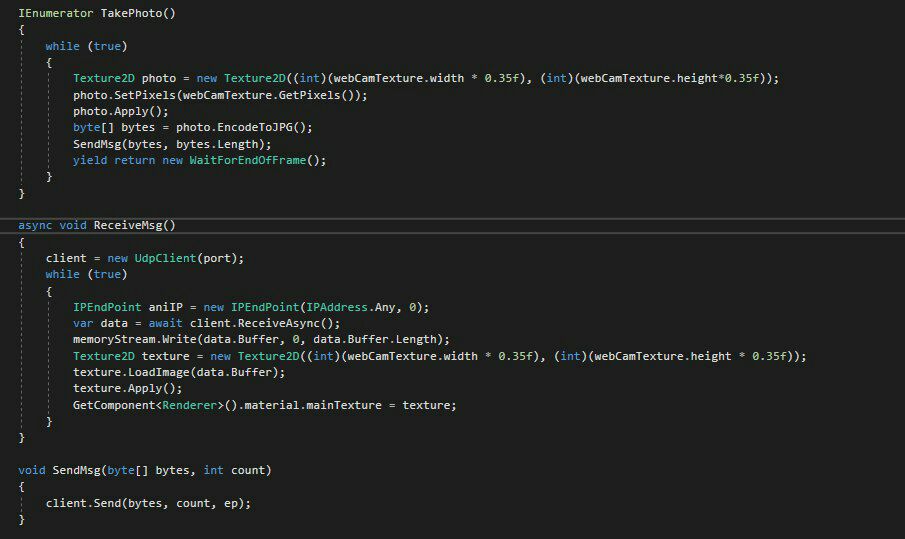Click SendMsg in the void SendMsg declaration
This screenshot has height=539, width=905.
tap(76, 470)
